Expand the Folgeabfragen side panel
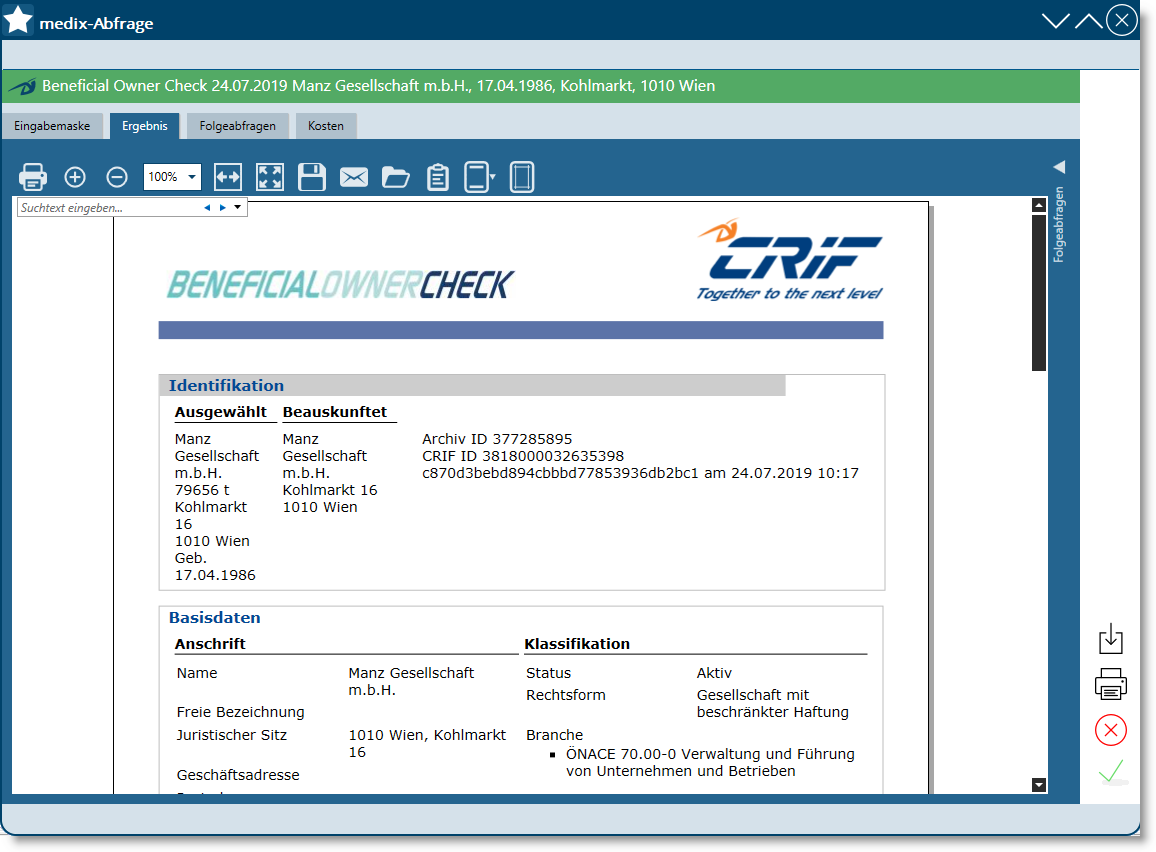 pos(1059,167)
